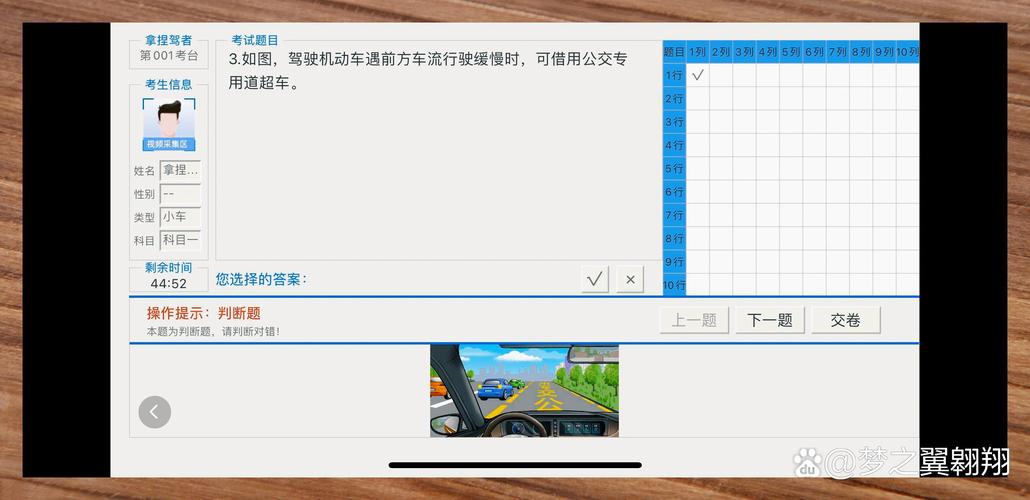
Task: Click the examinee avatar photo
Action: [168, 121]
